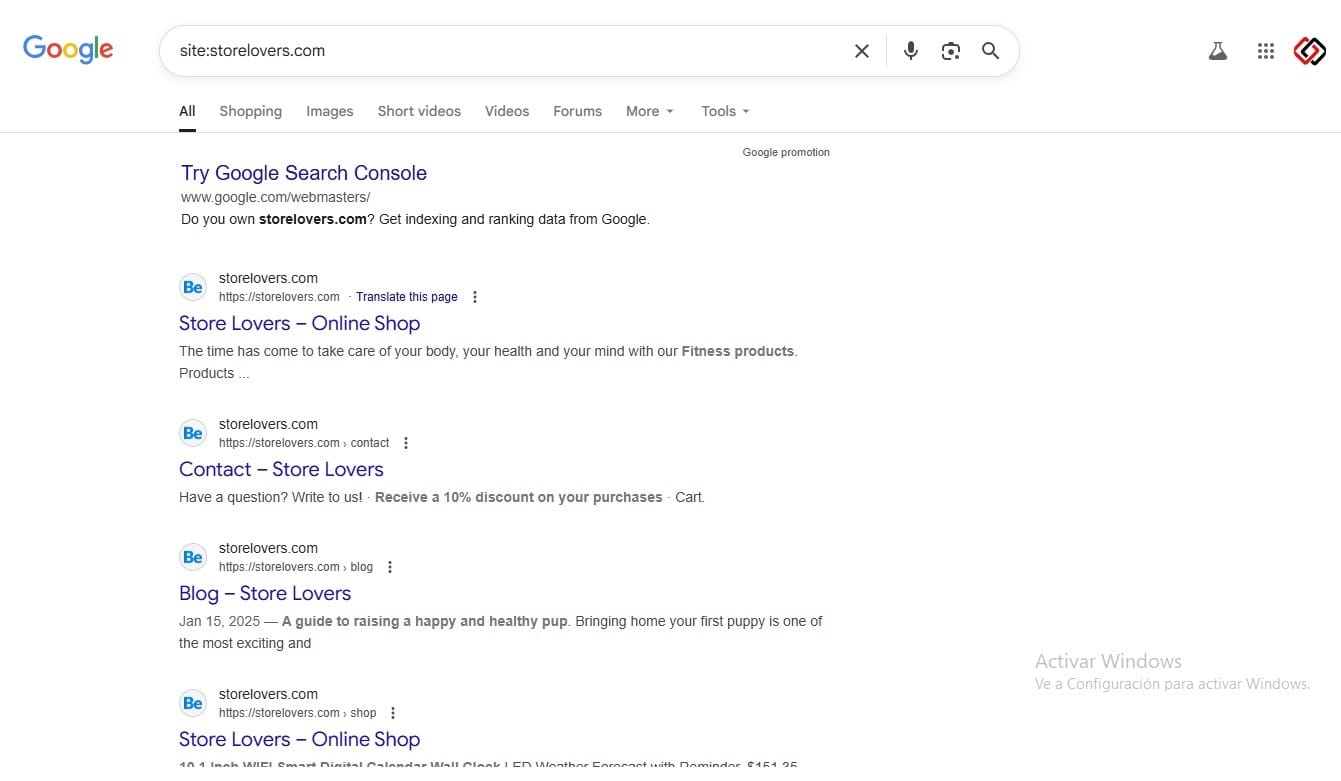This screenshot has height=781, width=1341.
Task: Open three-dot menu for Contact result
Action: tap(406, 443)
